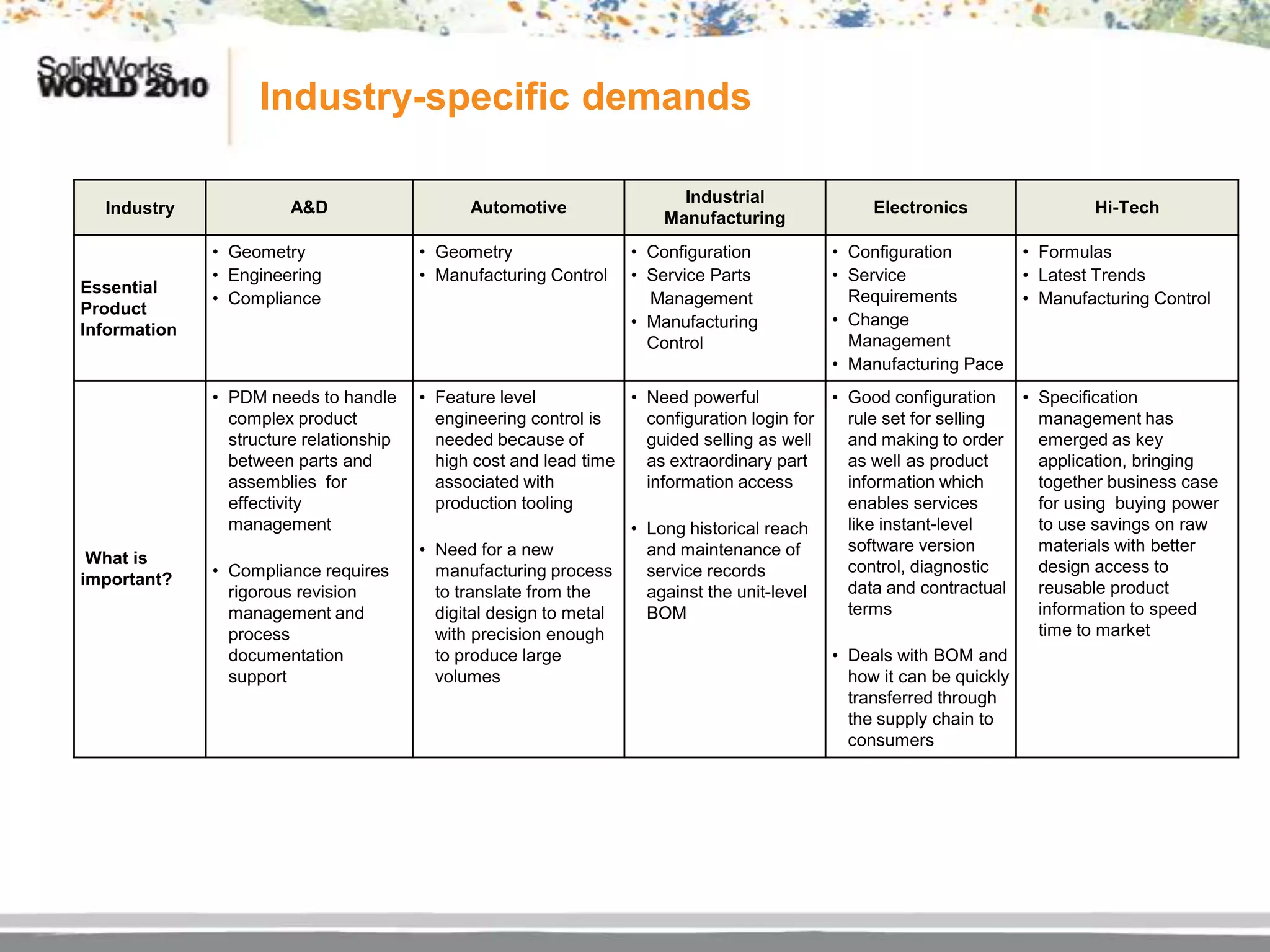Click 'Manufacturing Pace' bullet under Electronics

coord(925,364)
